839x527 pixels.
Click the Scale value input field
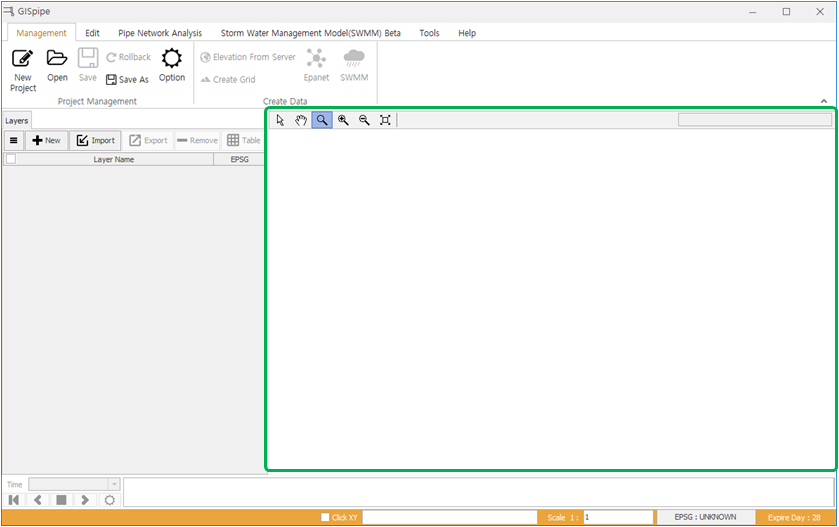(x=618, y=517)
